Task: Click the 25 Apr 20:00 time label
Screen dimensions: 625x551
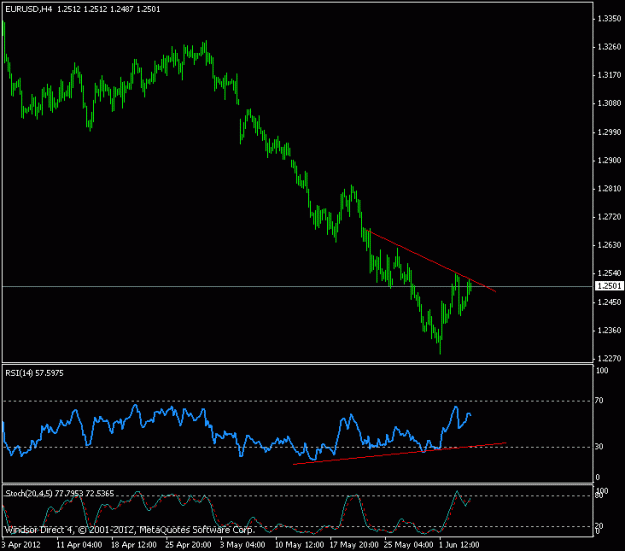Action: [188, 545]
